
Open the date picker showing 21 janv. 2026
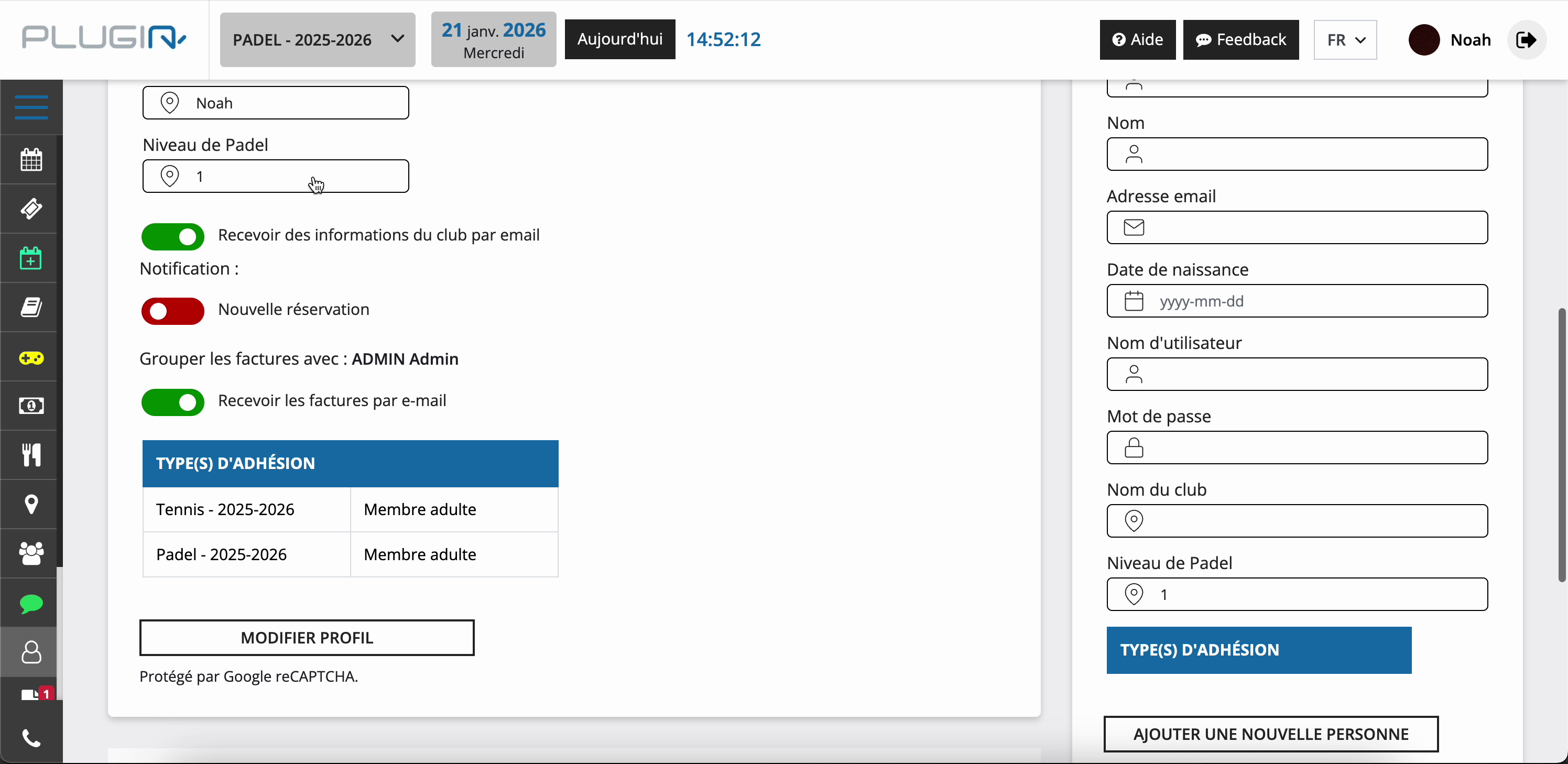coord(493,40)
